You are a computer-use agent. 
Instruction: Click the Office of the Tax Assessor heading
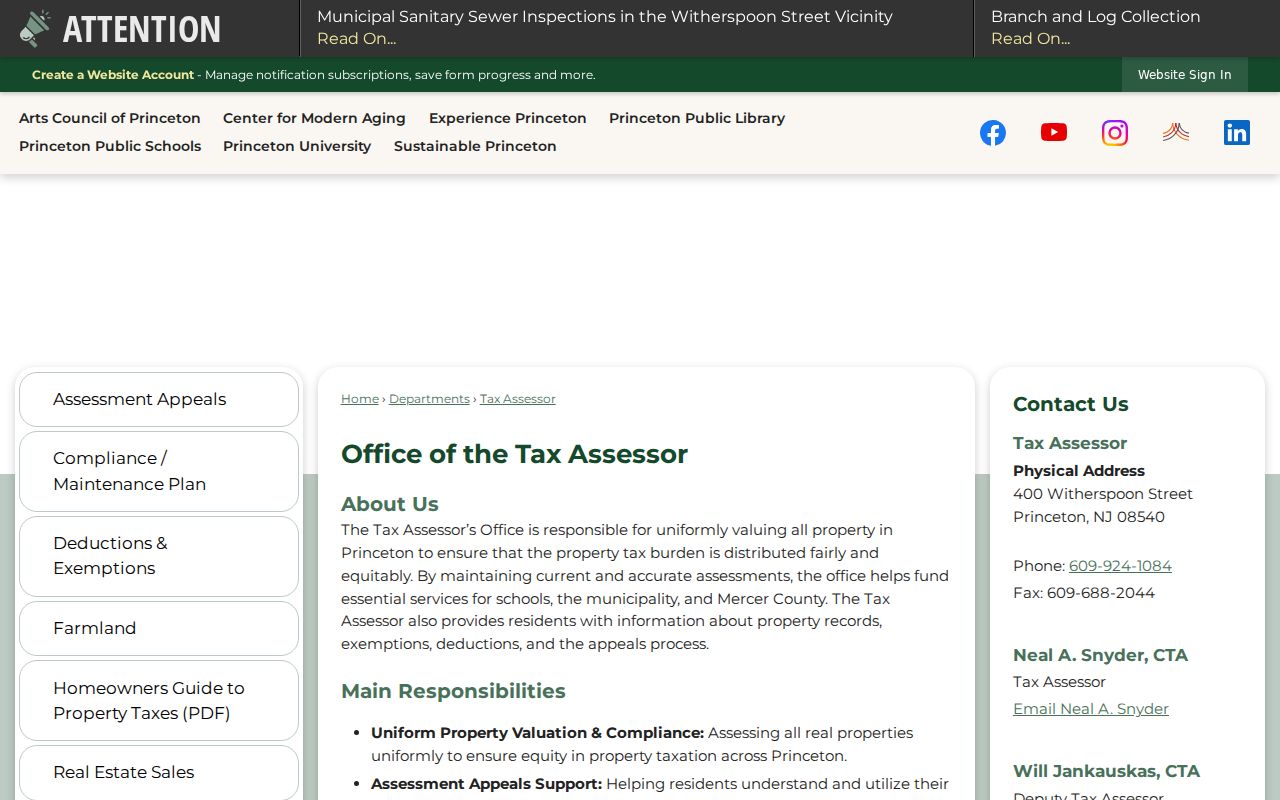coord(514,454)
